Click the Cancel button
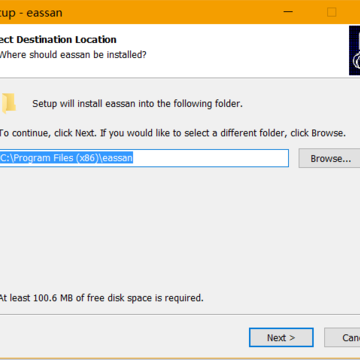Image resolution: width=360 pixels, height=360 pixels. point(342,337)
